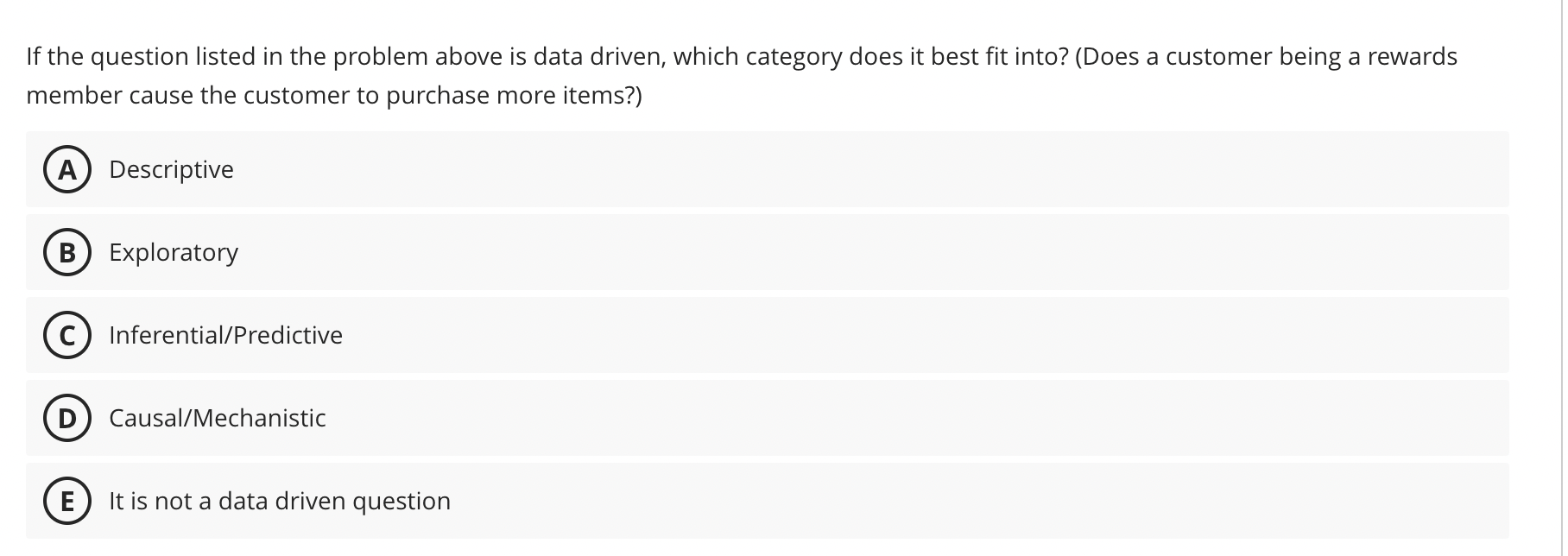
Task: Click the option E answer row
Action: (x=767, y=501)
